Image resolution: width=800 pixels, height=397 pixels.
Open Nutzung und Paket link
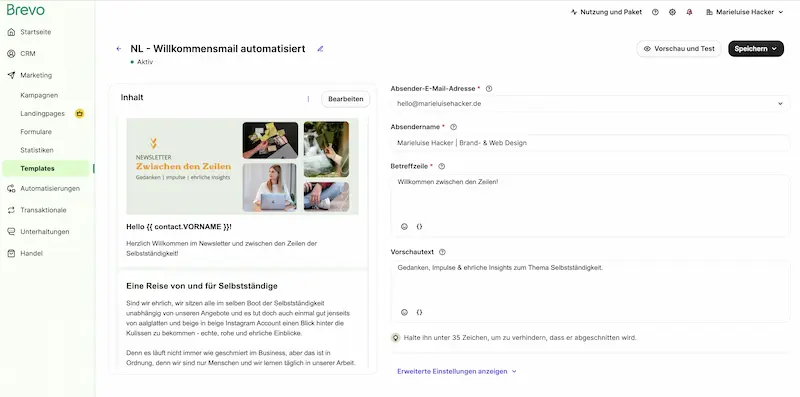pos(611,12)
